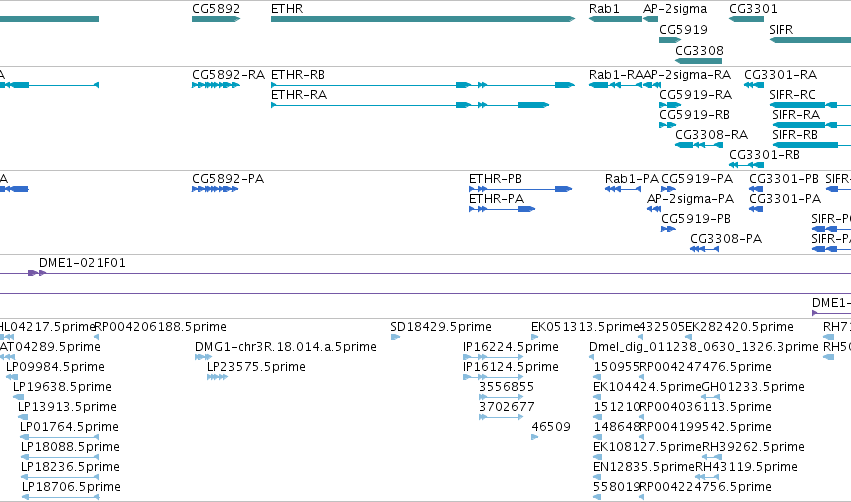Click the Dmel_dig_011238_0630_1326.3prime label
The width and height of the screenshot is (851, 502).
coord(704,347)
